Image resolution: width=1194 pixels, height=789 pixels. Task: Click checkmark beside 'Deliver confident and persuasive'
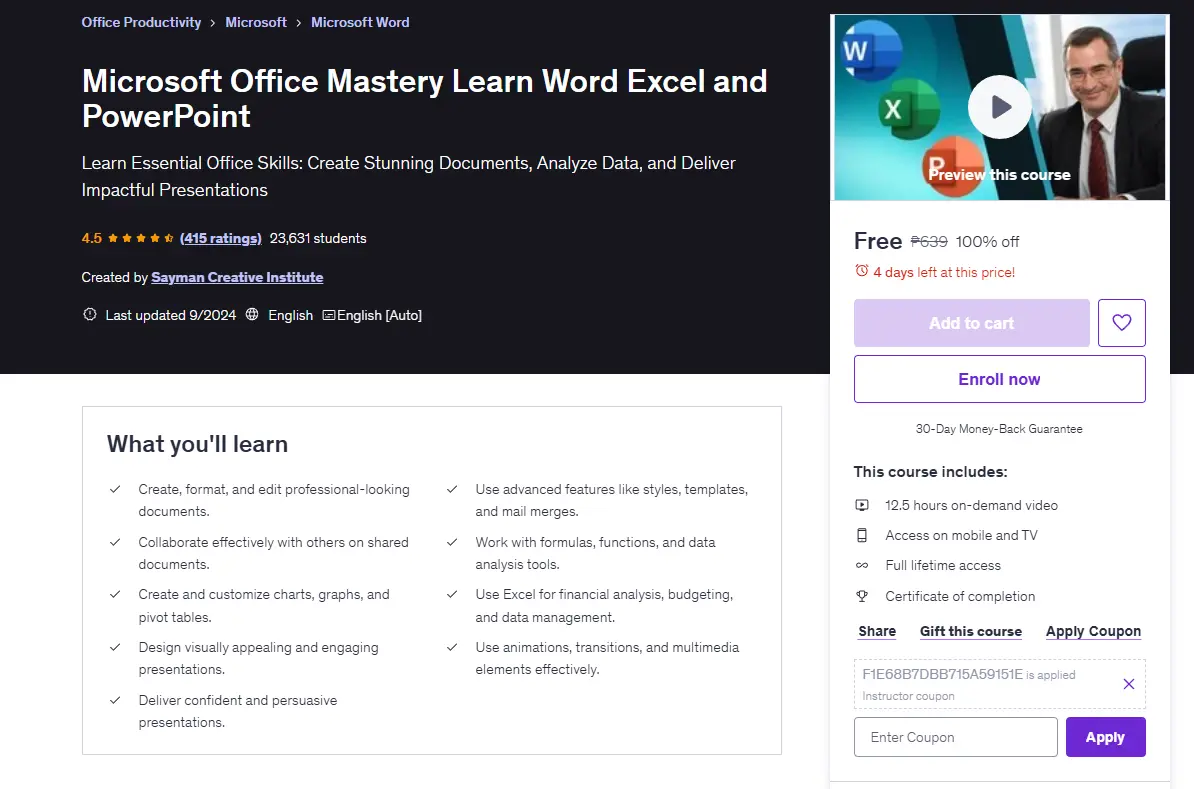[115, 701]
